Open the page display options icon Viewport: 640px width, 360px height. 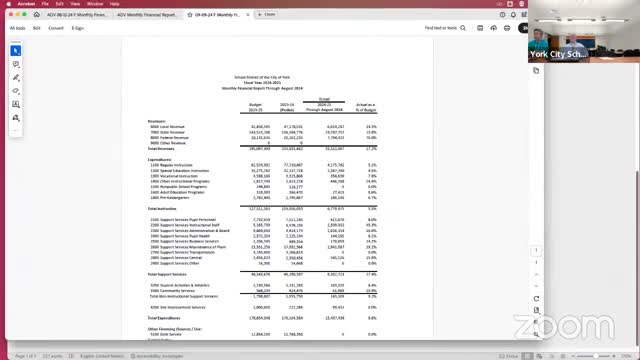tap(536, 310)
